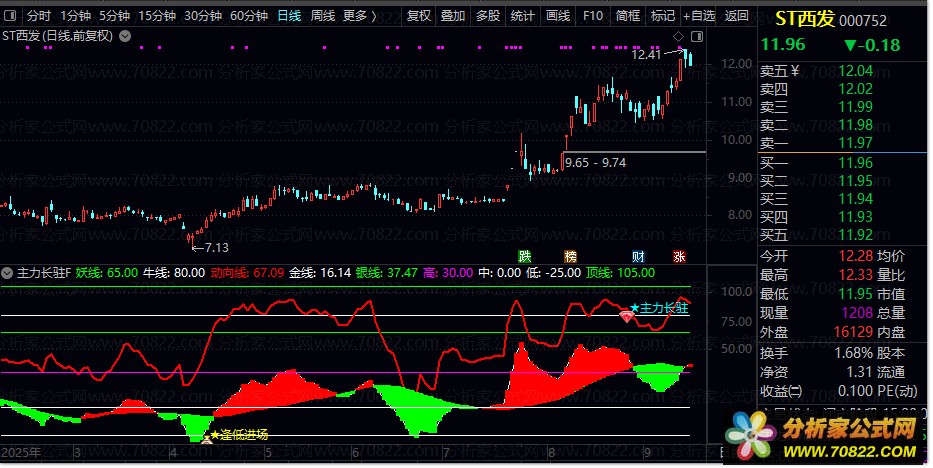Screen dimensions: 933x468
Task: Switch to the 5分钟 period
Action: click(114, 16)
